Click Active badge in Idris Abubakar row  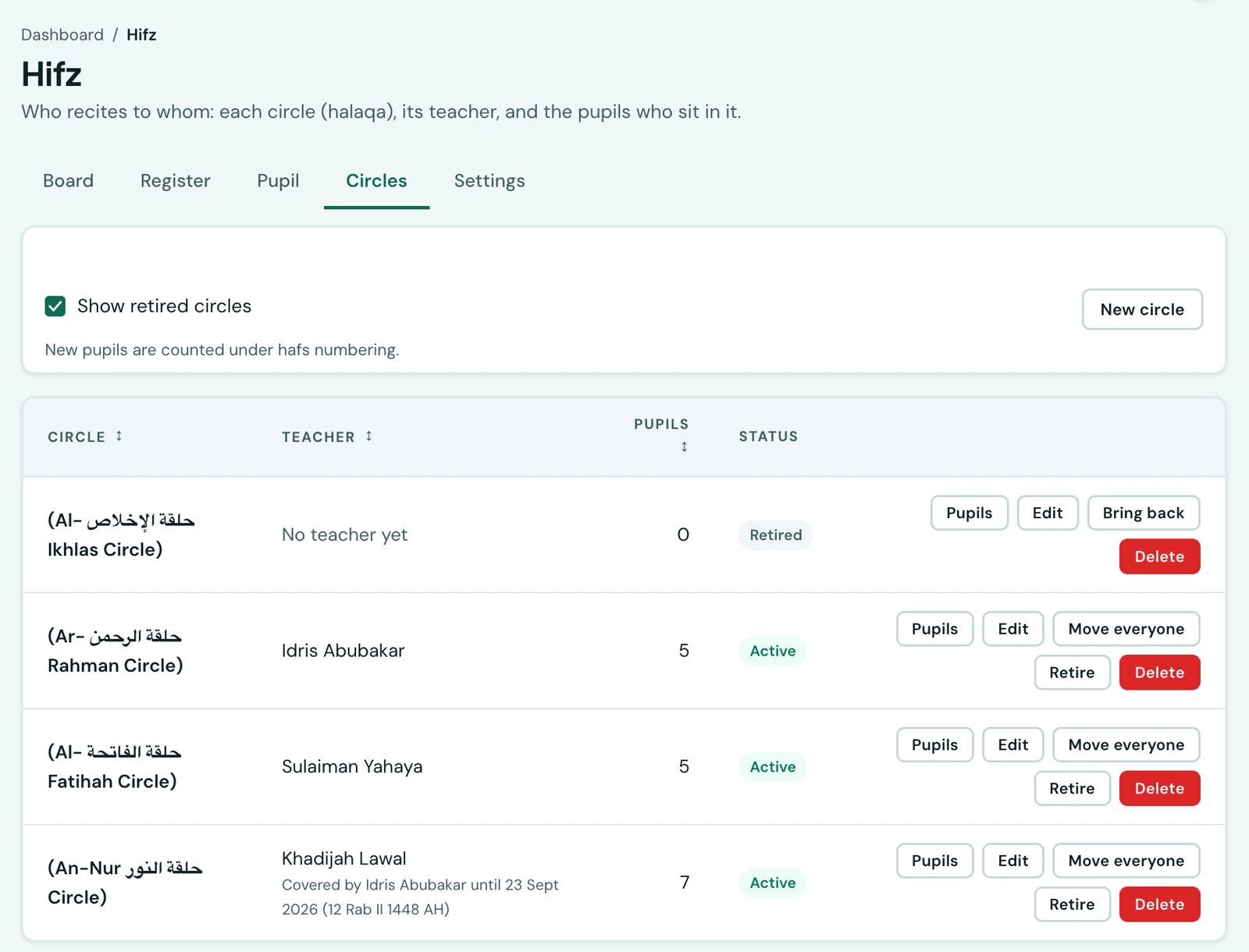pos(773,651)
